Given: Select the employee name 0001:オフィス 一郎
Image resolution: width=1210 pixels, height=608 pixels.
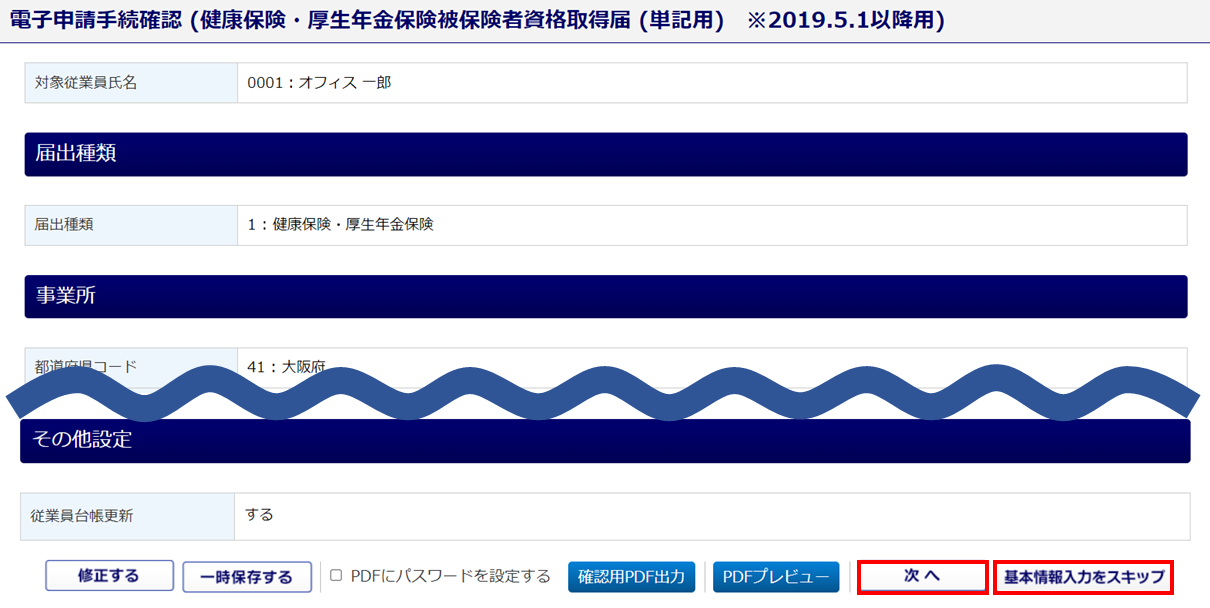Looking at the screenshot, I should point(319,83).
